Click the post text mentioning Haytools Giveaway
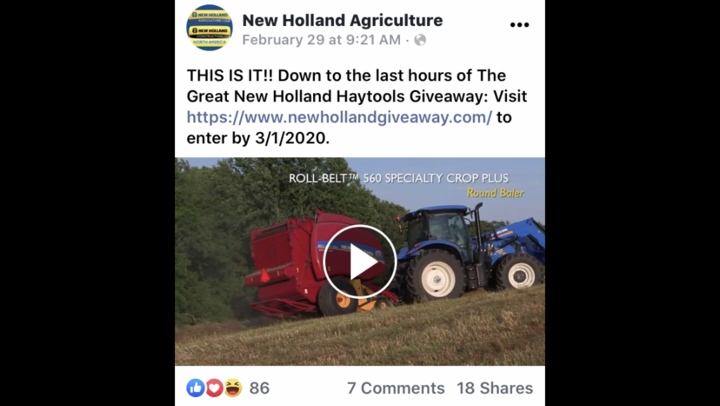Image resolution: width=720 pixels, height=406 pixels. point(357,96)
